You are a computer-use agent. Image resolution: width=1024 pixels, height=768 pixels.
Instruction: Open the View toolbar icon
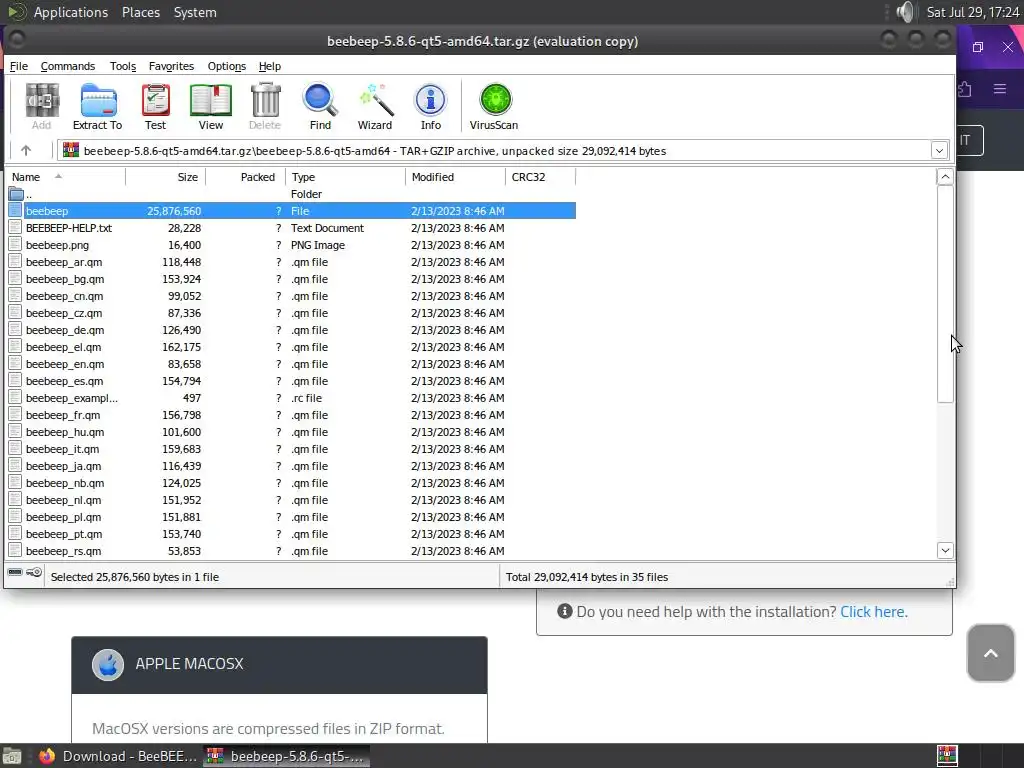coord(210,106)
